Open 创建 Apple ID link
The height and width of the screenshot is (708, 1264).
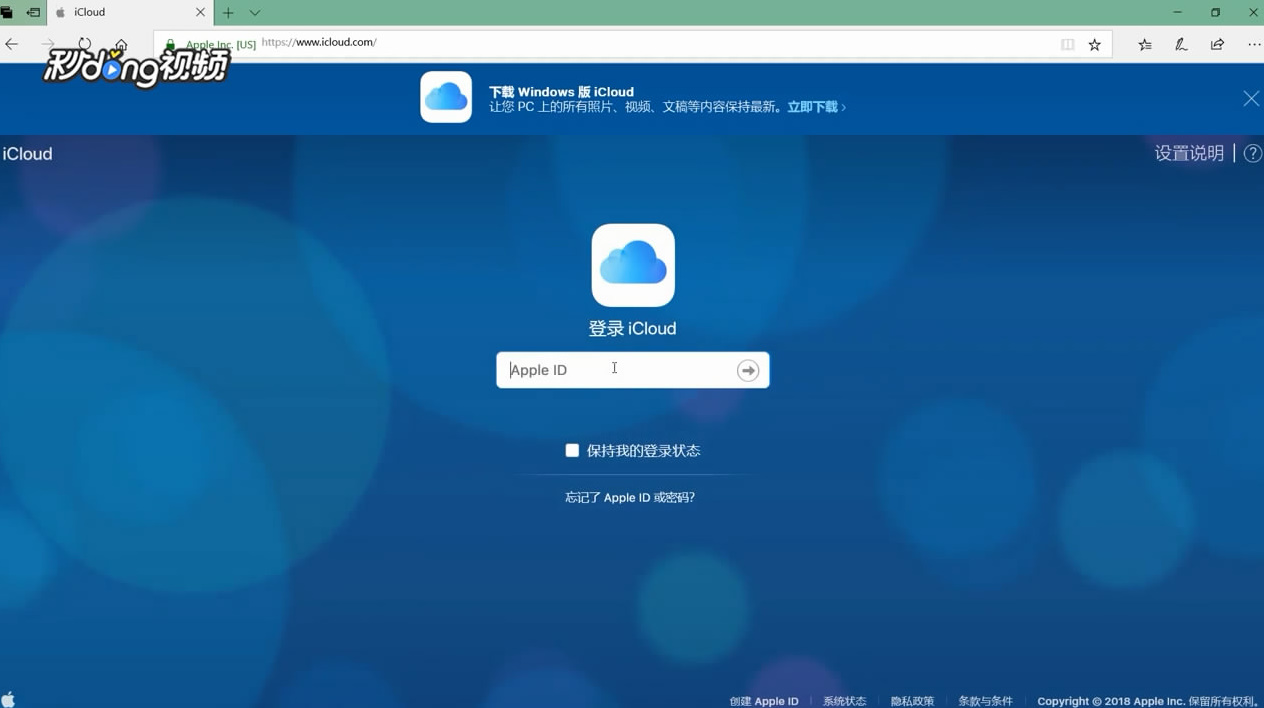click(764, 701)
